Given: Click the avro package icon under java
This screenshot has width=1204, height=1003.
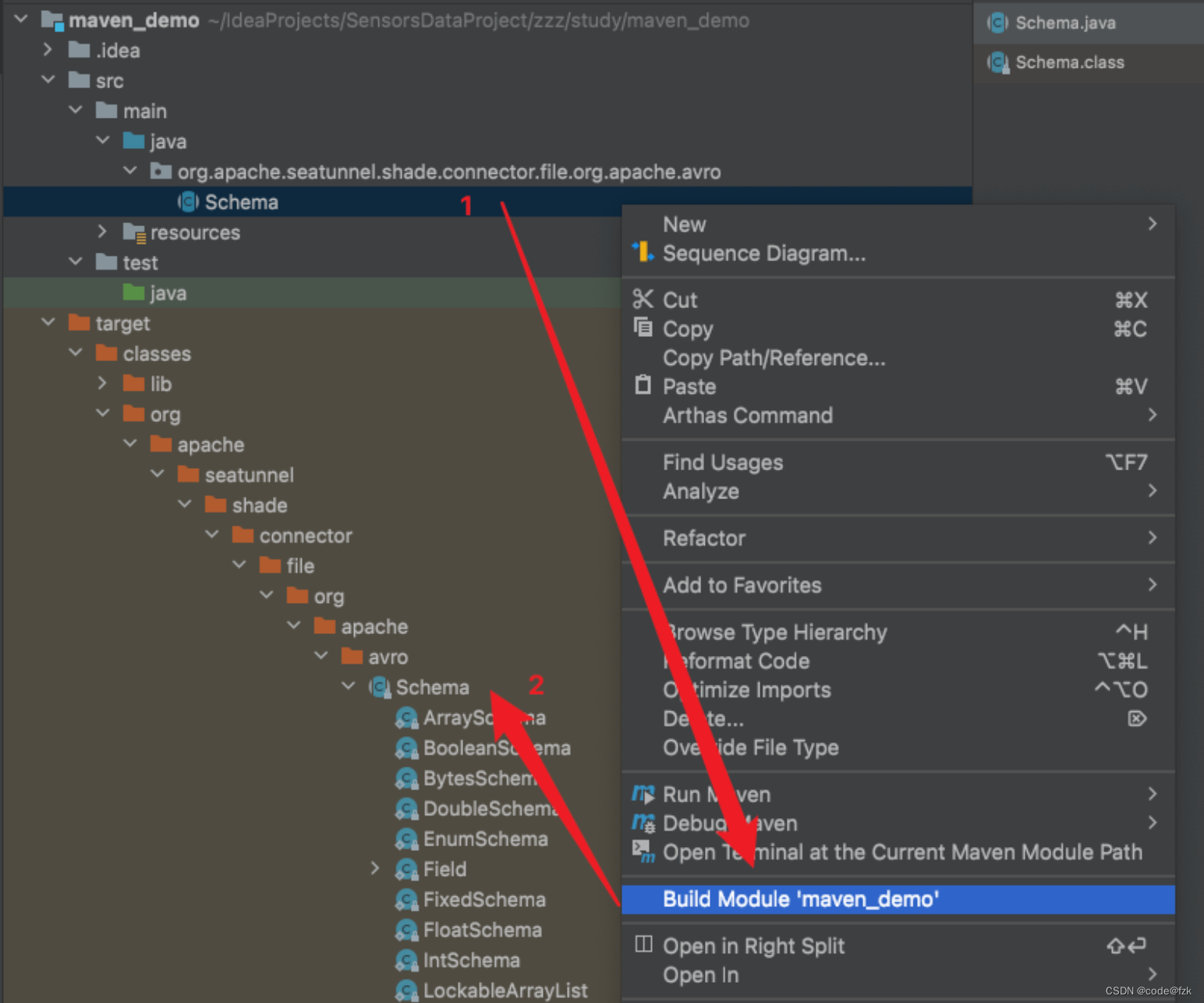Looking at the screenshot, I should (161, 172).
